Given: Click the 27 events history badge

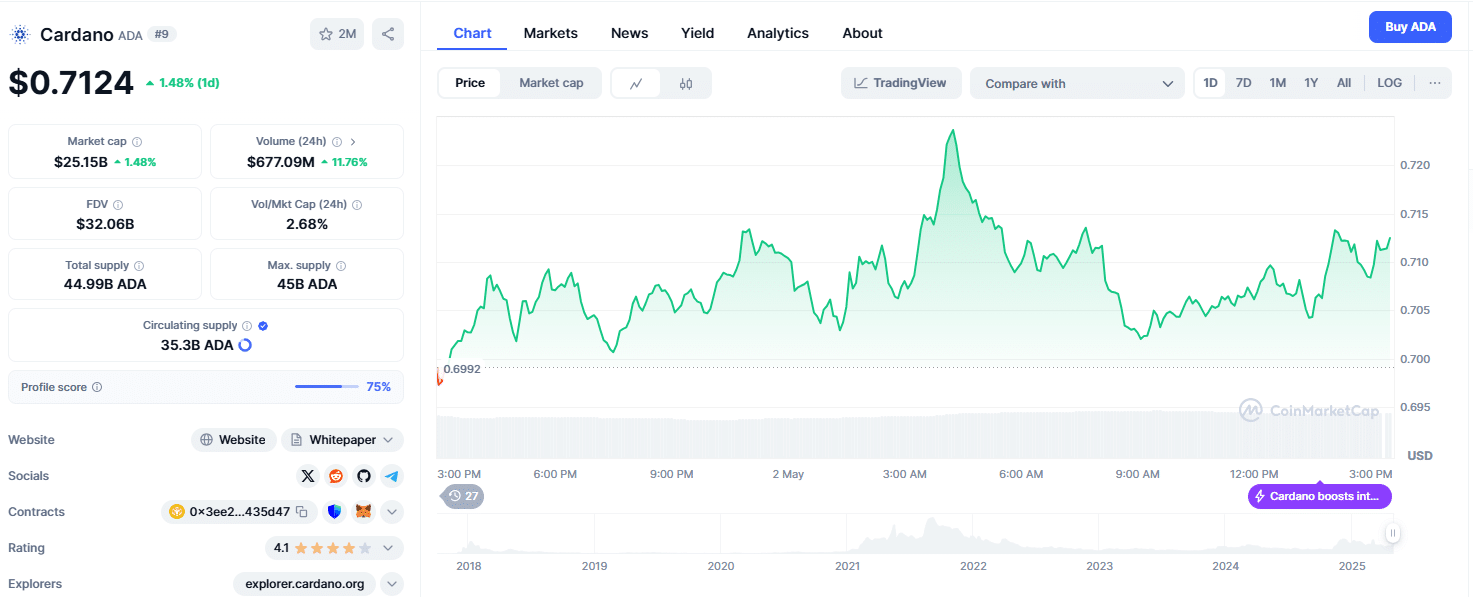Looking at the screenshot, I should [463, 496].
